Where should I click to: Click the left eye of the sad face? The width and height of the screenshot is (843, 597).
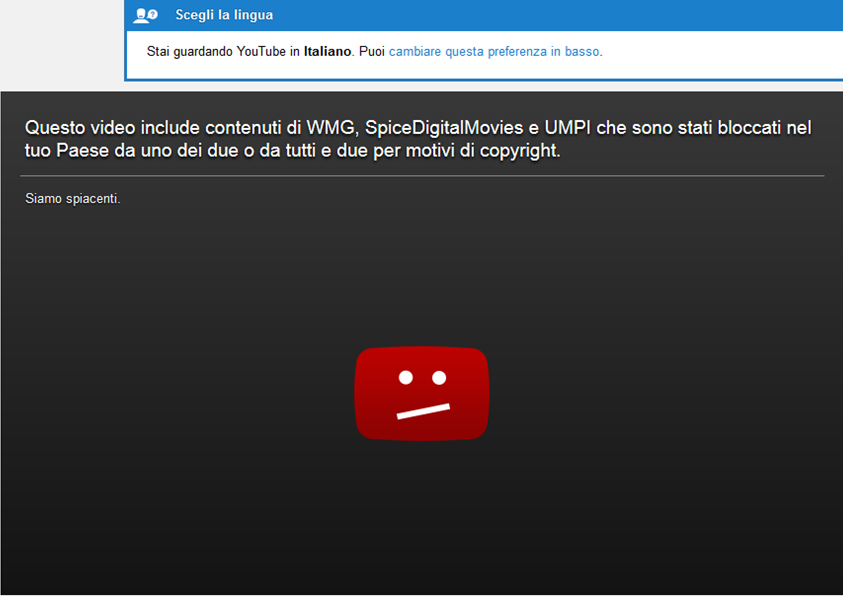tap(405, 377)
